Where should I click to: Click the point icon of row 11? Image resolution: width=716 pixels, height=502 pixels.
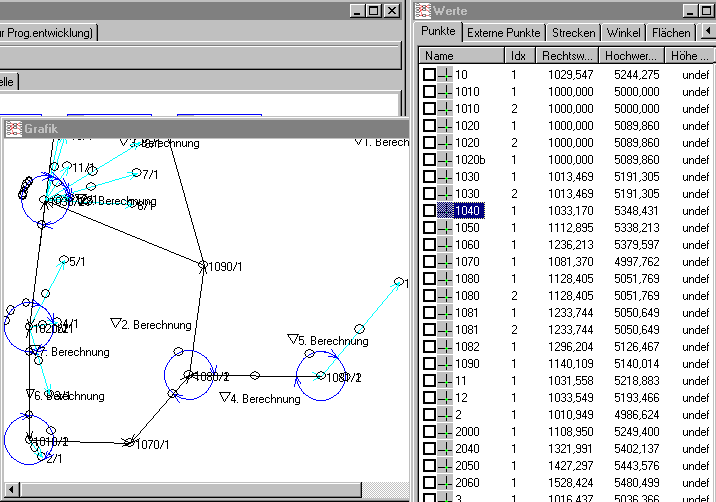[x=445, y=380]
